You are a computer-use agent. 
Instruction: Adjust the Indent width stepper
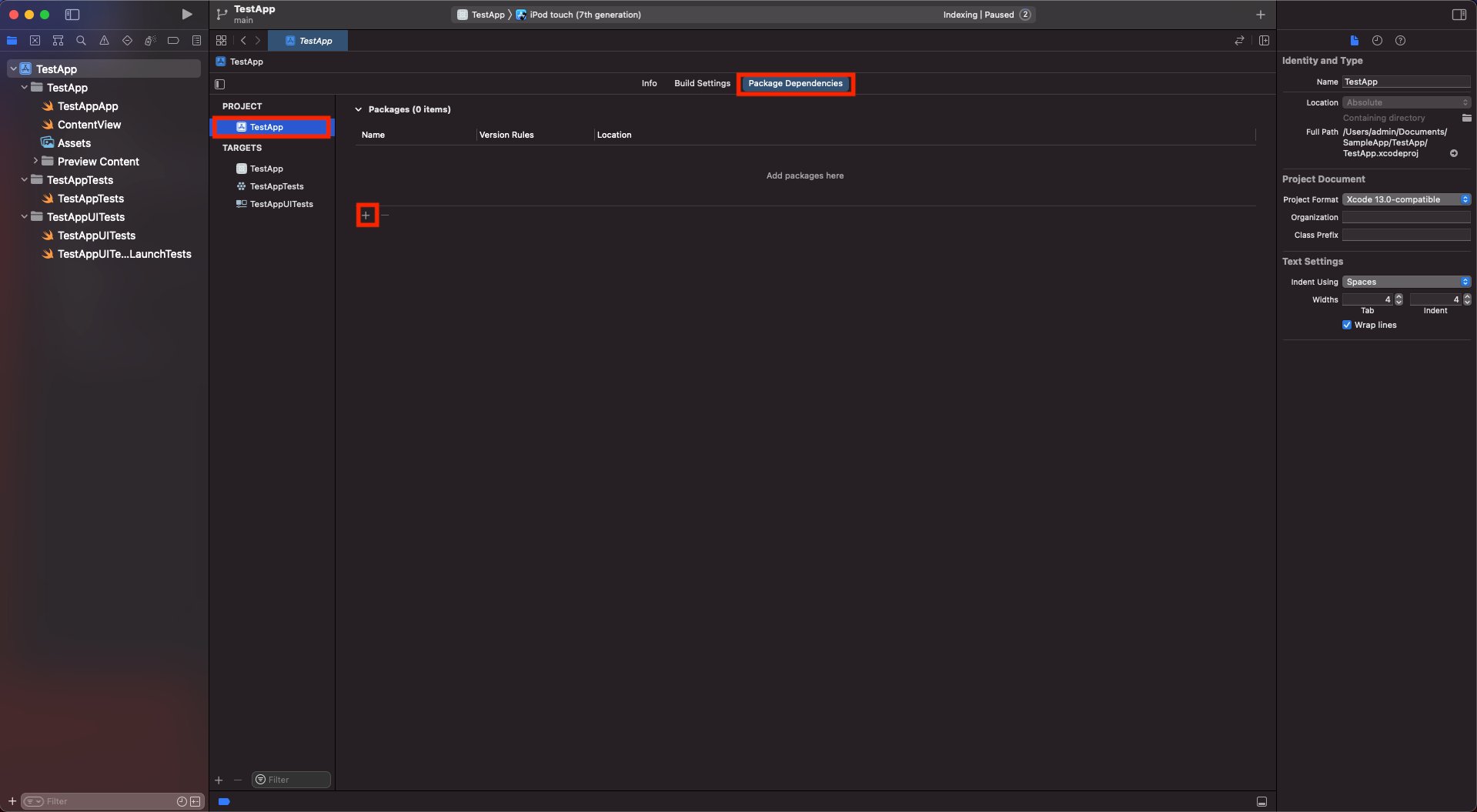click(x=1467, y=299)
